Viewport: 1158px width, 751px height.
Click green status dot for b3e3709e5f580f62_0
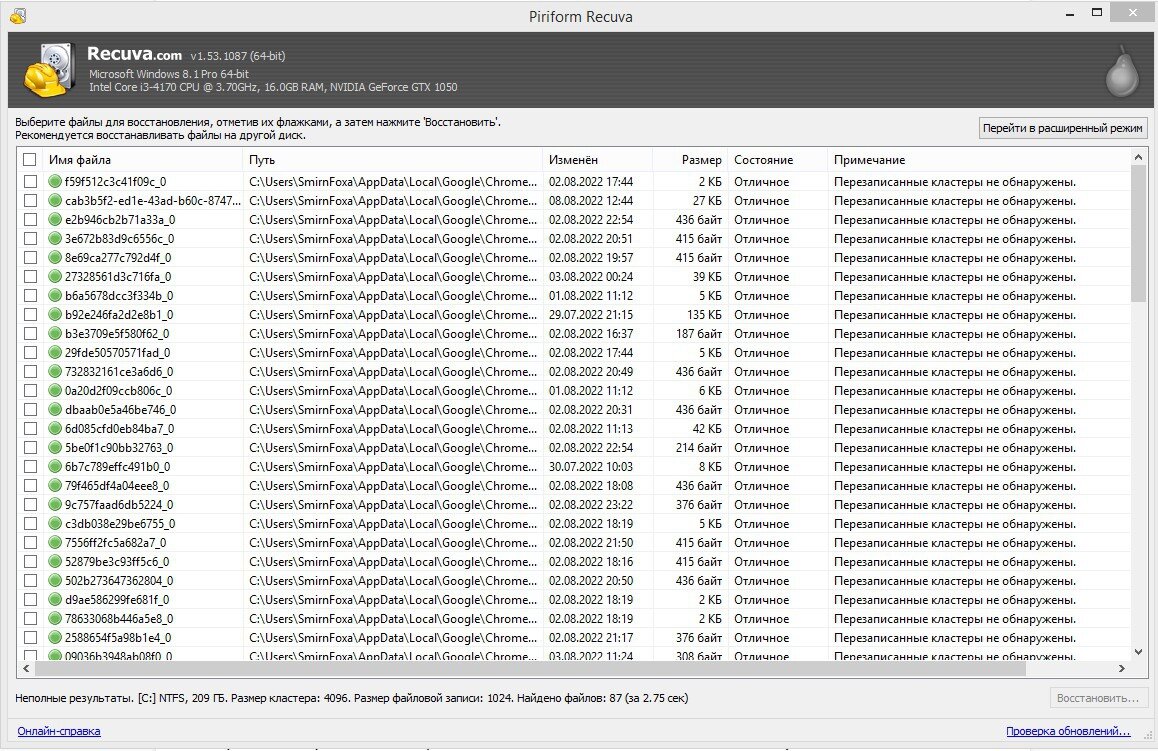[55, 333]
